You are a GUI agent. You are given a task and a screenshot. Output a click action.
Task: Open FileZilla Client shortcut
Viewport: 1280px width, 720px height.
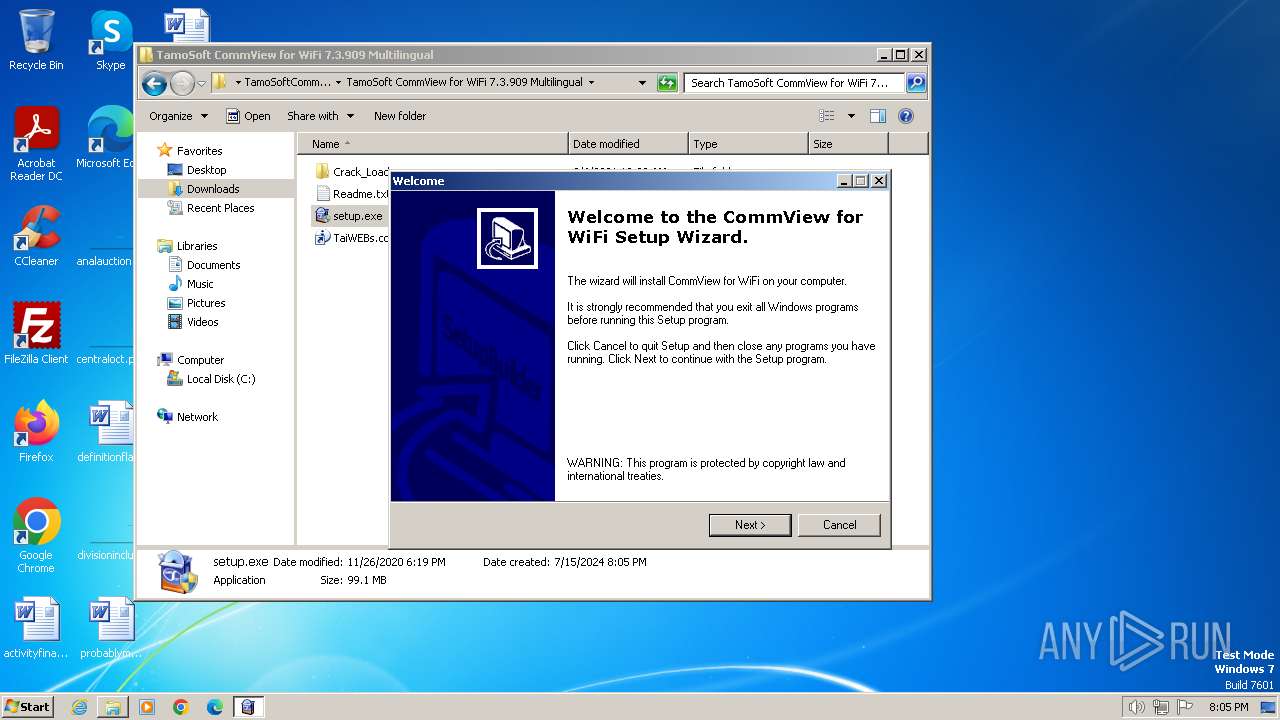tap(36, 334)
